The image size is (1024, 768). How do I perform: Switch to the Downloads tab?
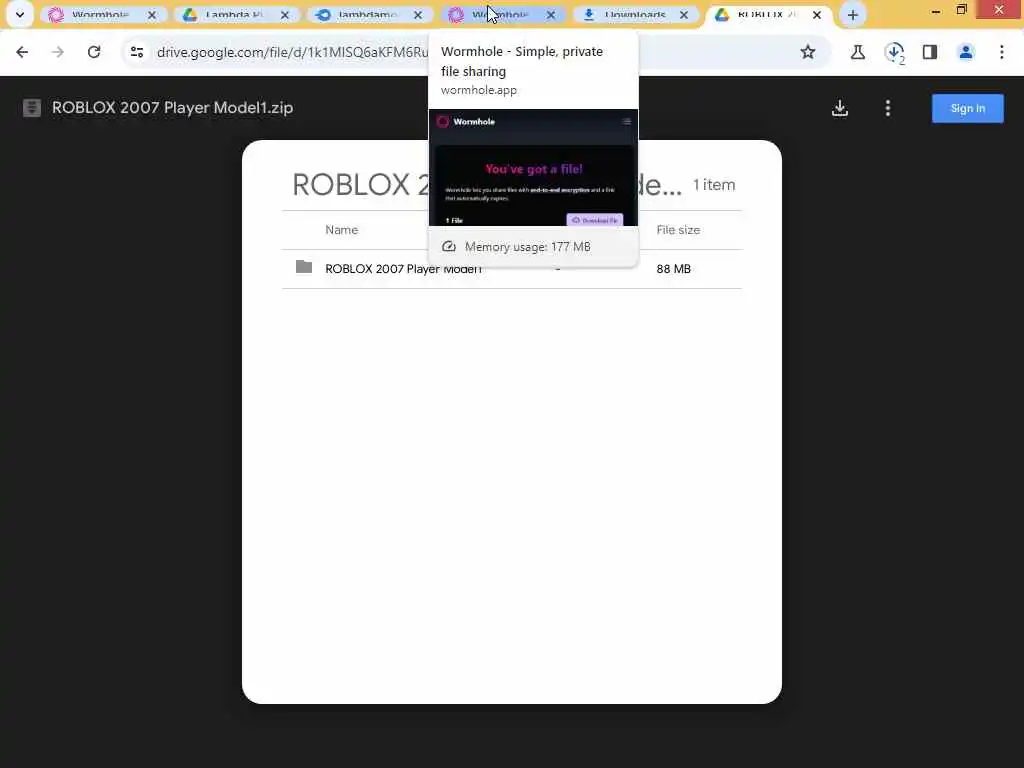tap(633, 14)
